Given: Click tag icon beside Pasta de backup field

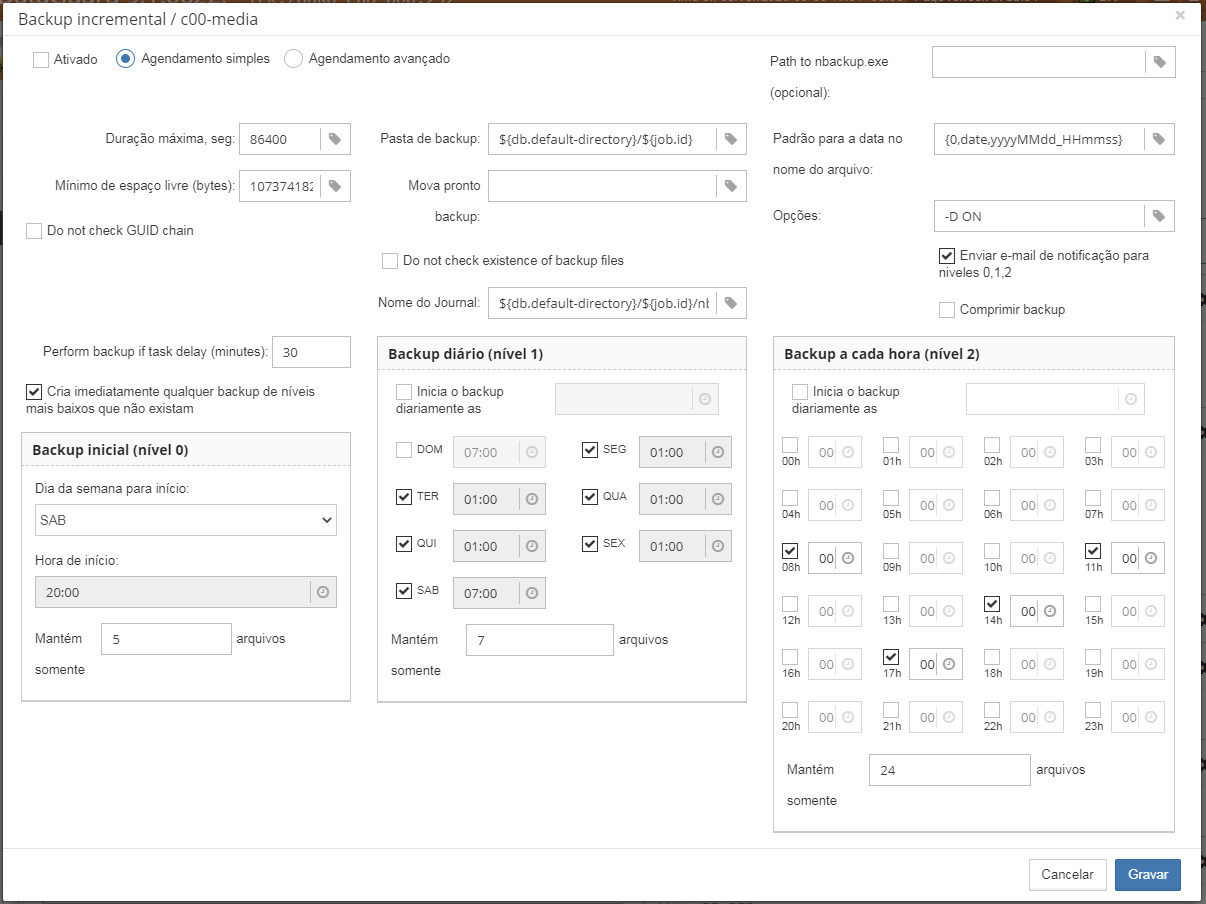Looking at the screenshot, I should click(x=731, y=139).
